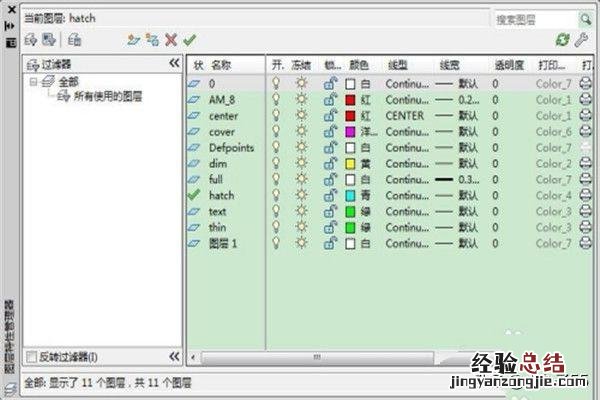Collapse the filter tree panel
This screenshot has height=400, width=600.
(x=174, y=63)
